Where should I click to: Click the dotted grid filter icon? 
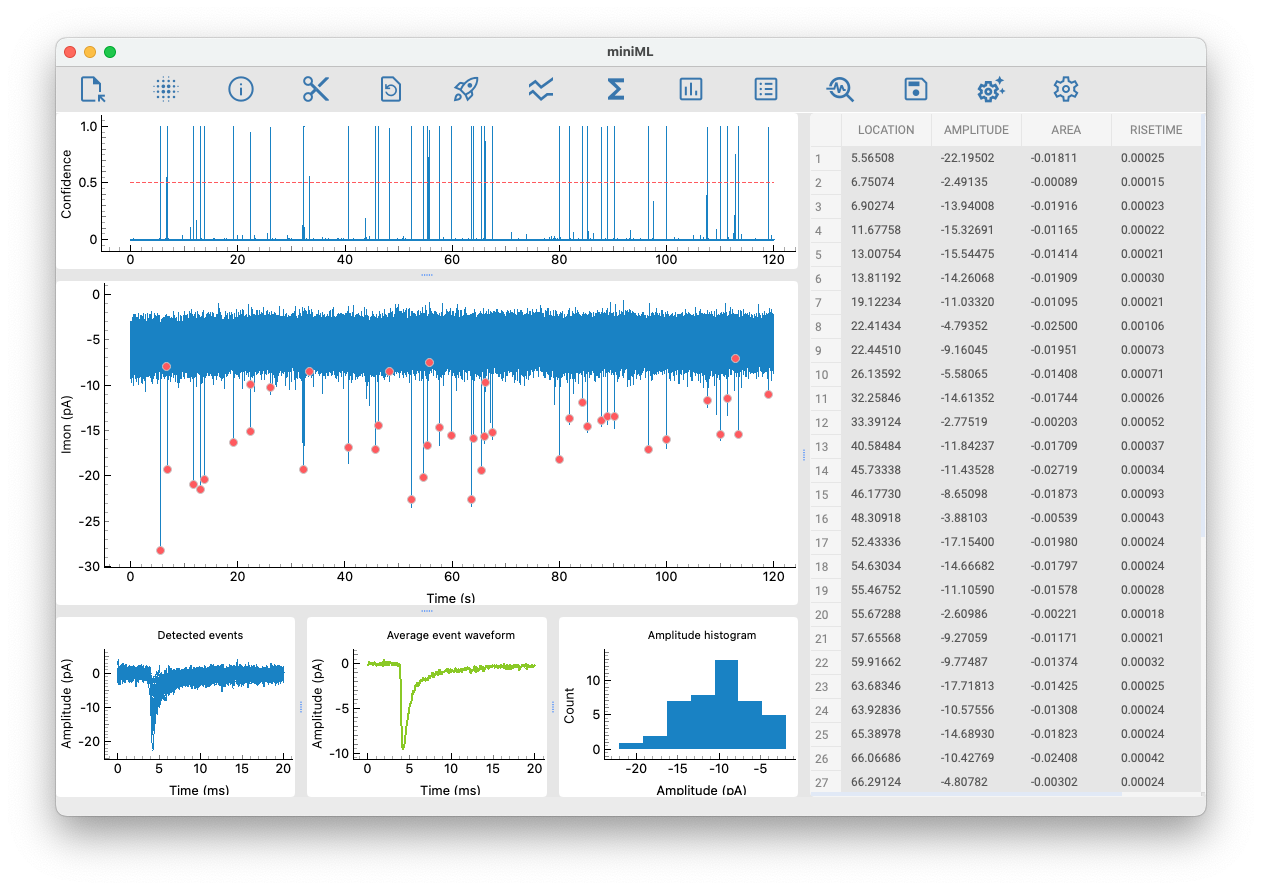(x=166, y=89)
